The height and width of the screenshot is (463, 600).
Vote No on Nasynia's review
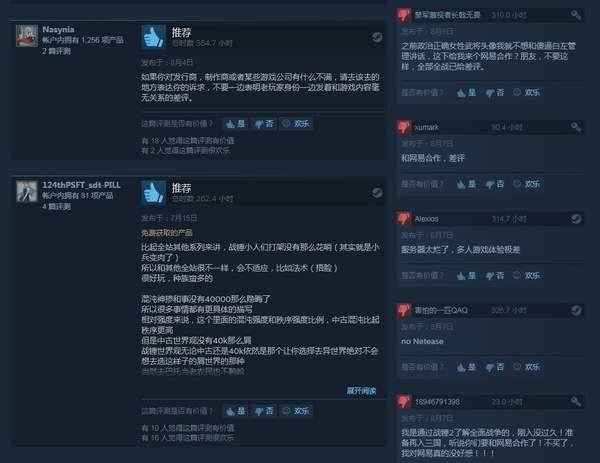264,124
